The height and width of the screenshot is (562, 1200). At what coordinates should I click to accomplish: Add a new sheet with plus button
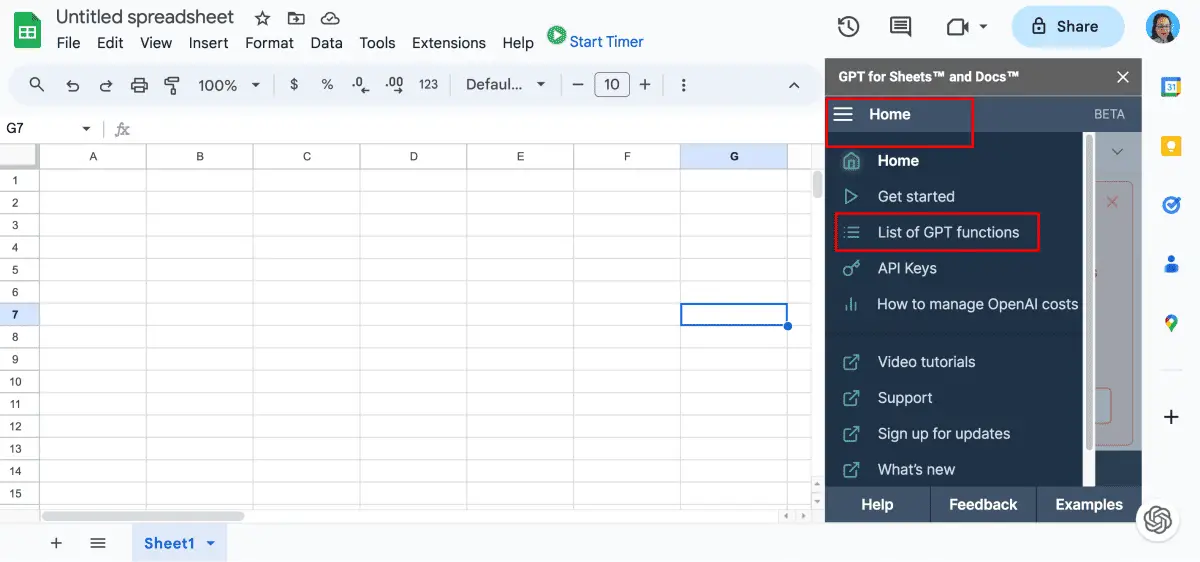coord(56,543)
